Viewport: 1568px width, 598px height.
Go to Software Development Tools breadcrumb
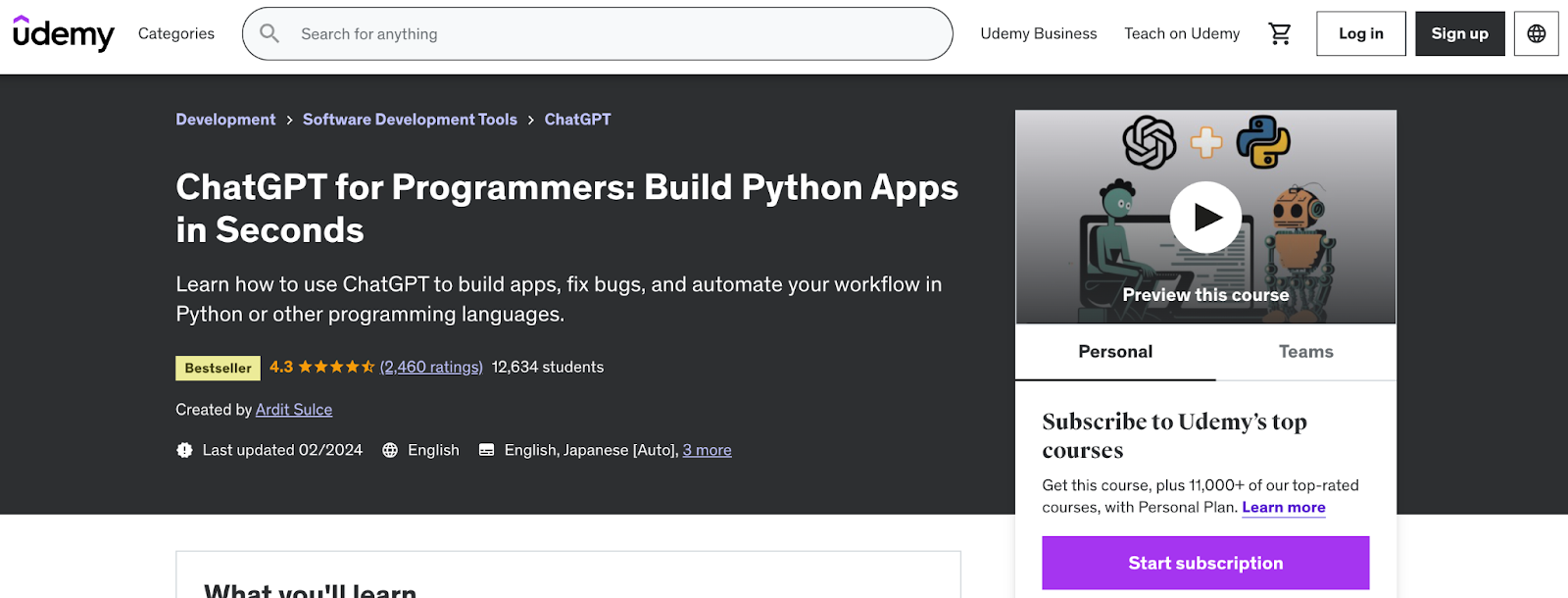[x=410, y=120]
